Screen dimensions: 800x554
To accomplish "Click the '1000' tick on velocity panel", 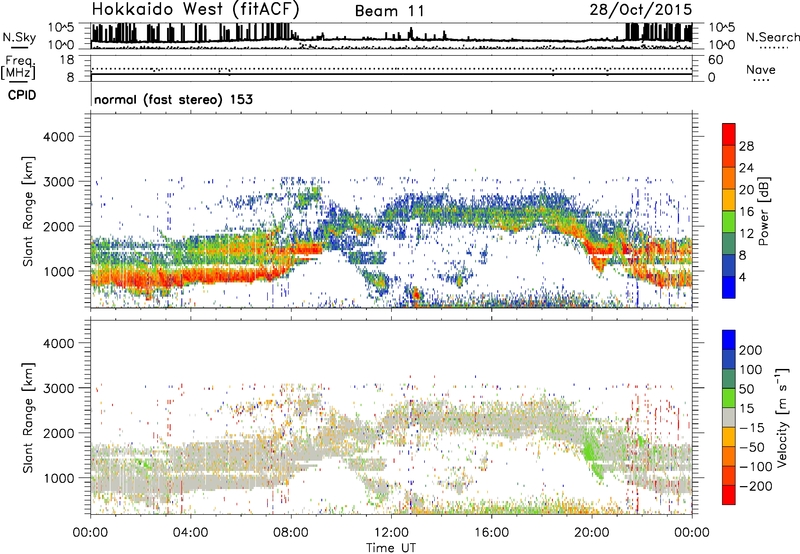I will tap(59, 478).
